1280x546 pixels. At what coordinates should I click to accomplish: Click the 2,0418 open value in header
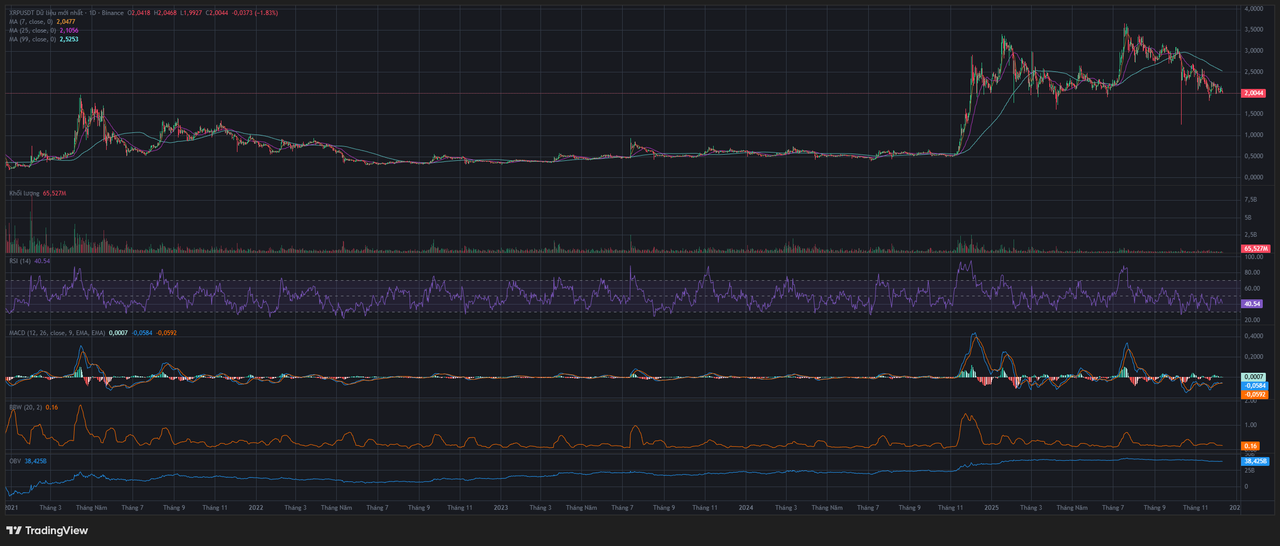click(x=141, y=12)
